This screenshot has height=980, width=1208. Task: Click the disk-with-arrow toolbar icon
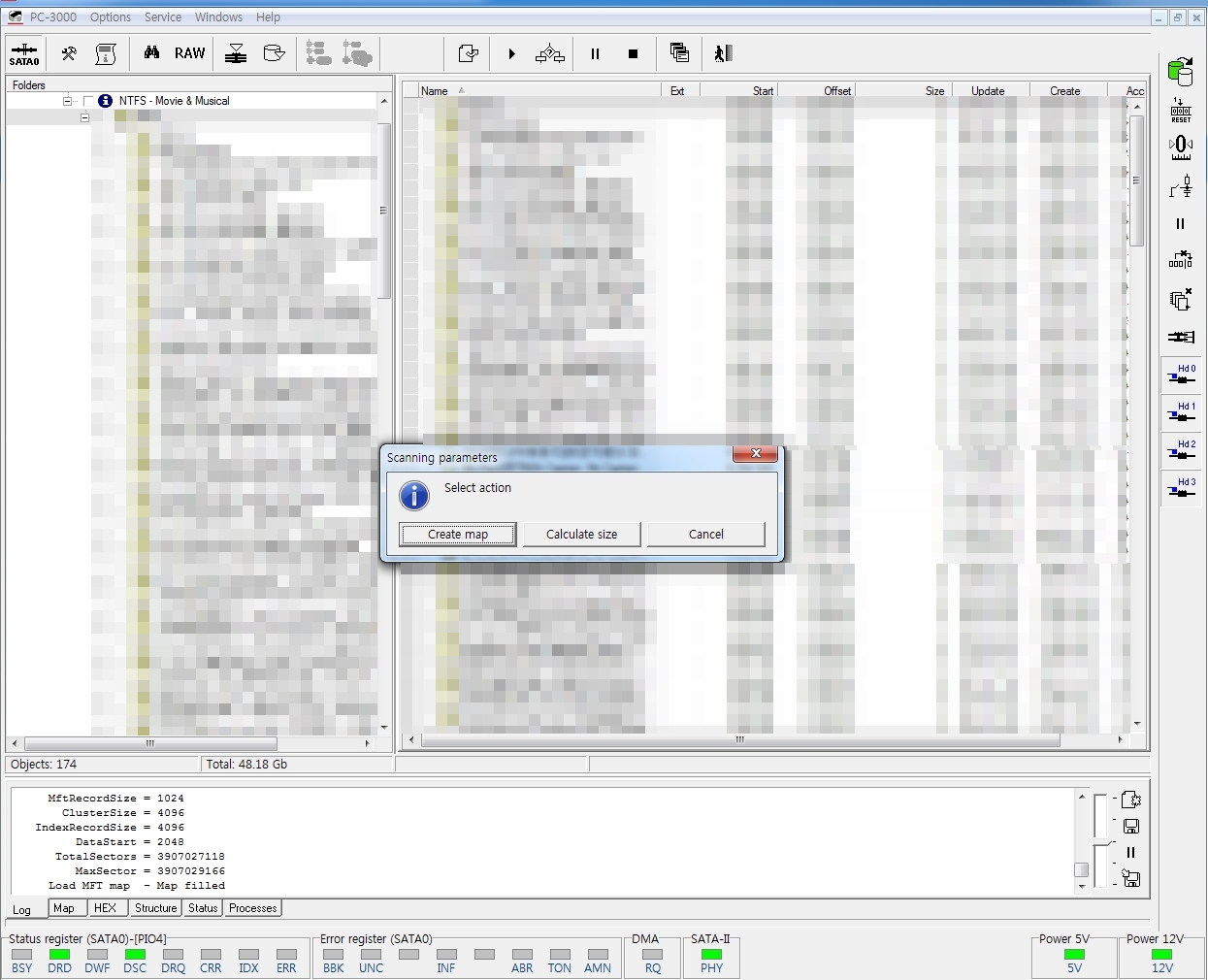[x=275, y=53]
